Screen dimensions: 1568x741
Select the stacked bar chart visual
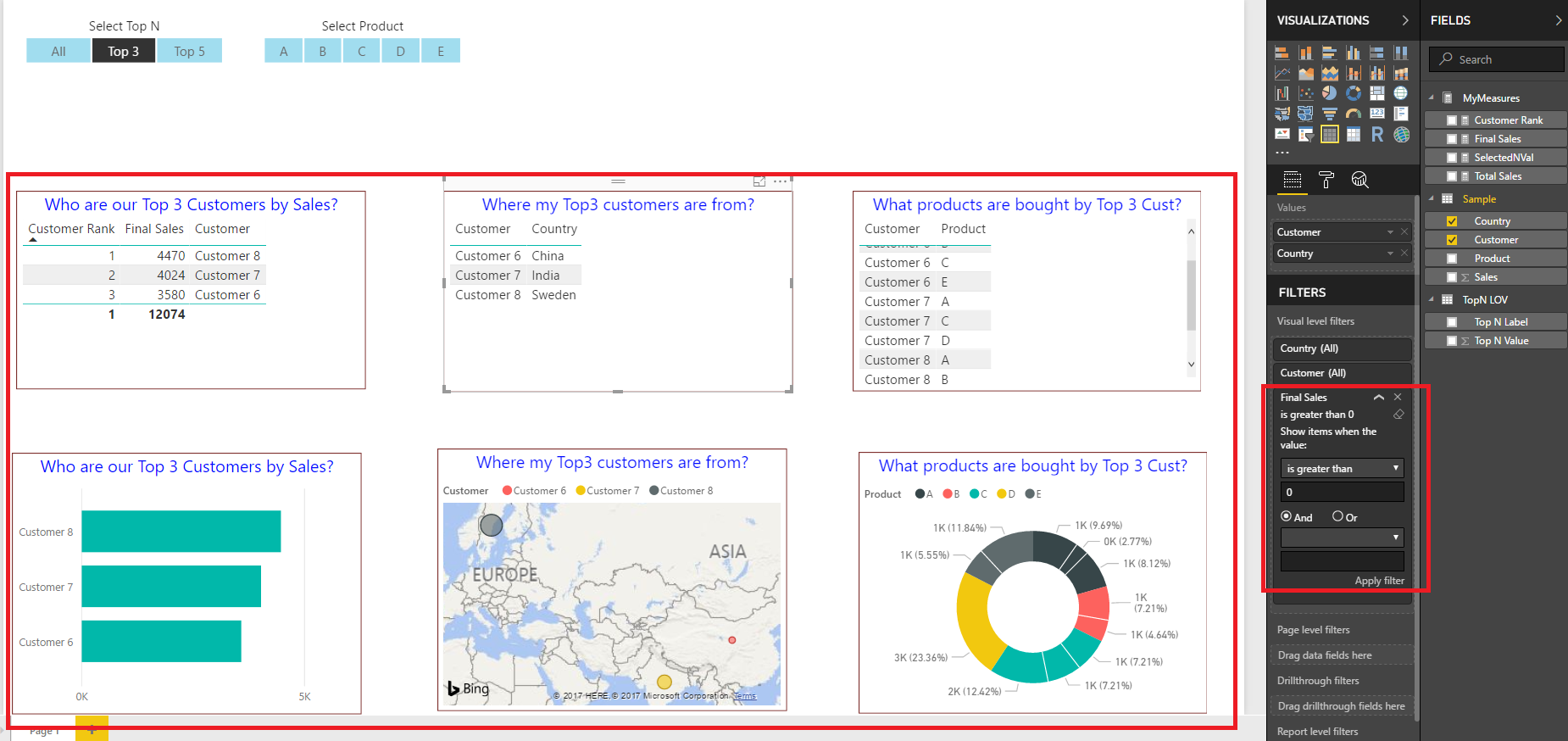[1282, 53]
